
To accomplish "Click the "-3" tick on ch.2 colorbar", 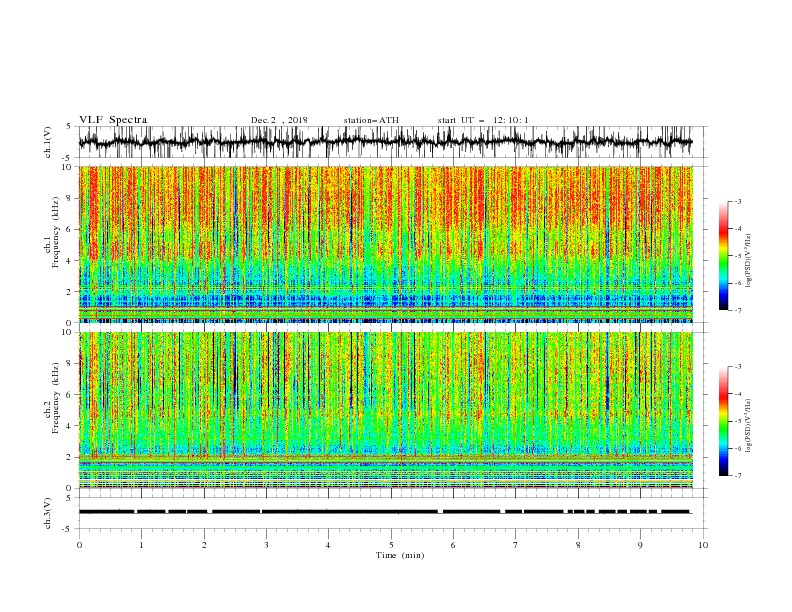I will (x=737, y=367).
